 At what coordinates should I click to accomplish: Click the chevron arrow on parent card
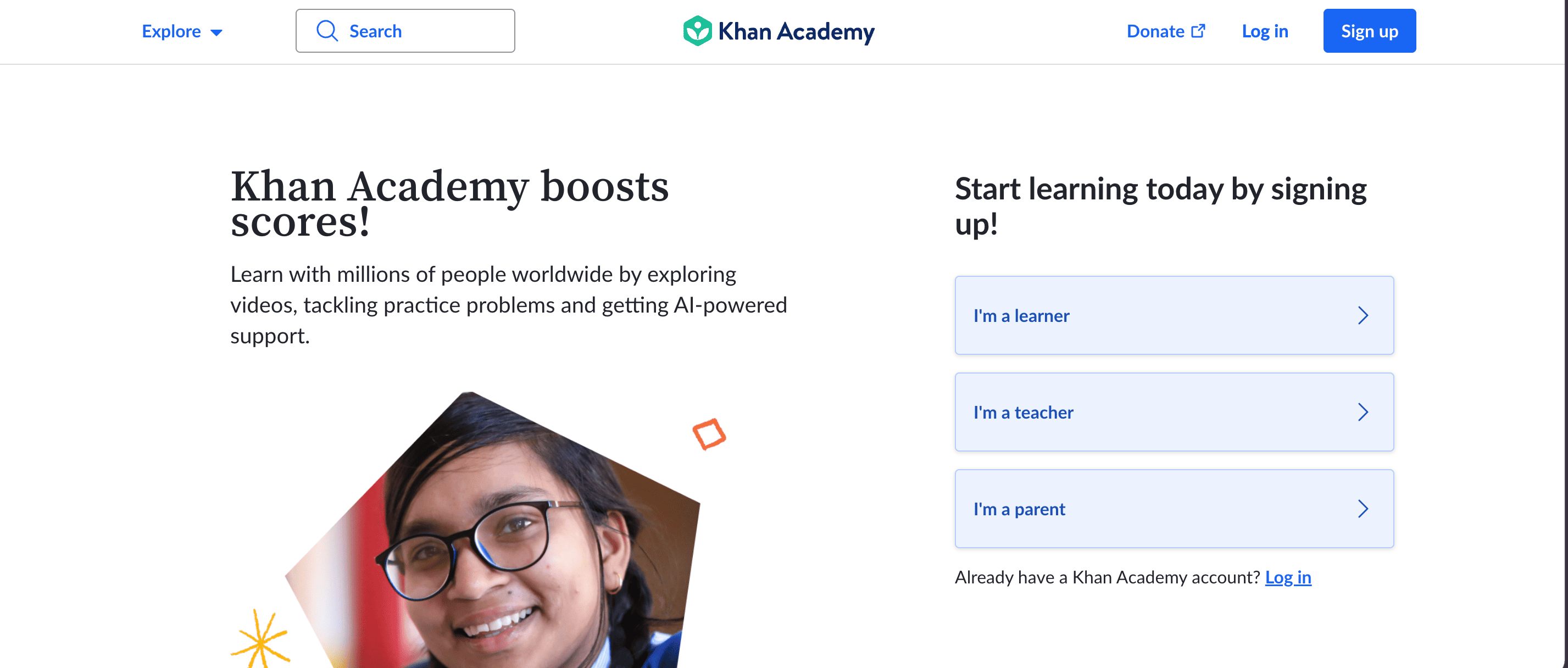point(1363,509)
